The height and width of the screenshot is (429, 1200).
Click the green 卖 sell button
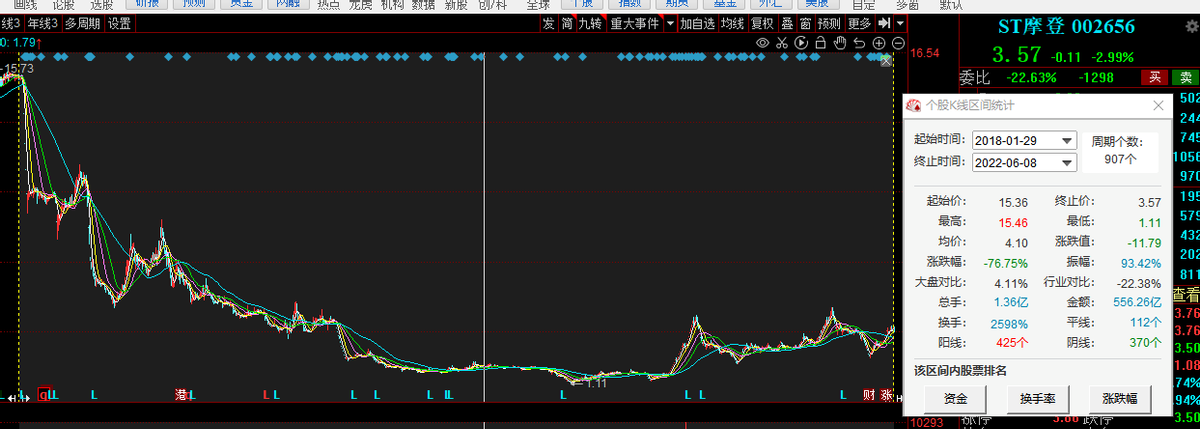pyautogui.click(x=1184, y=77)
